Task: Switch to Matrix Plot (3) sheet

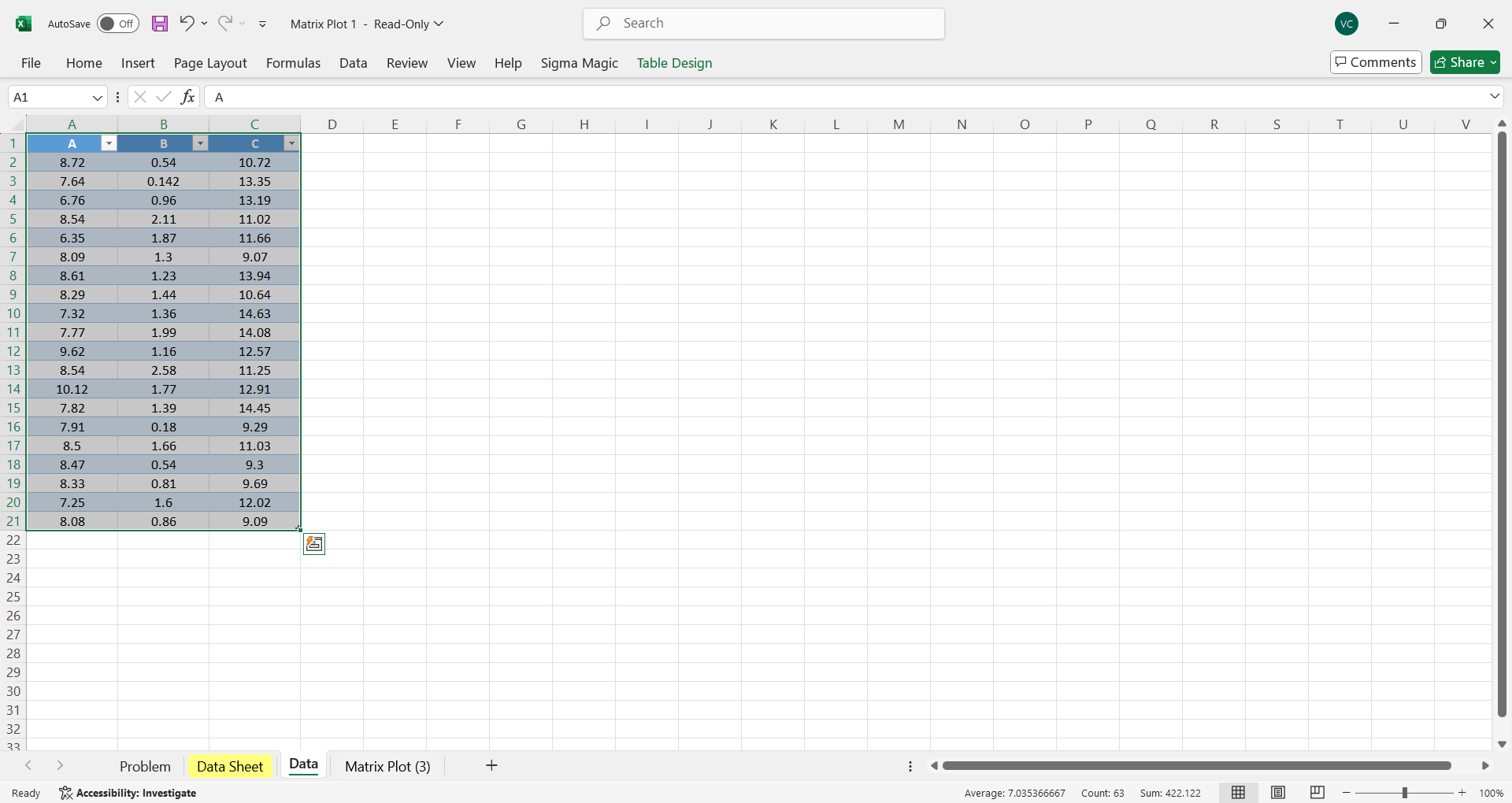Action: coord(387,766)
